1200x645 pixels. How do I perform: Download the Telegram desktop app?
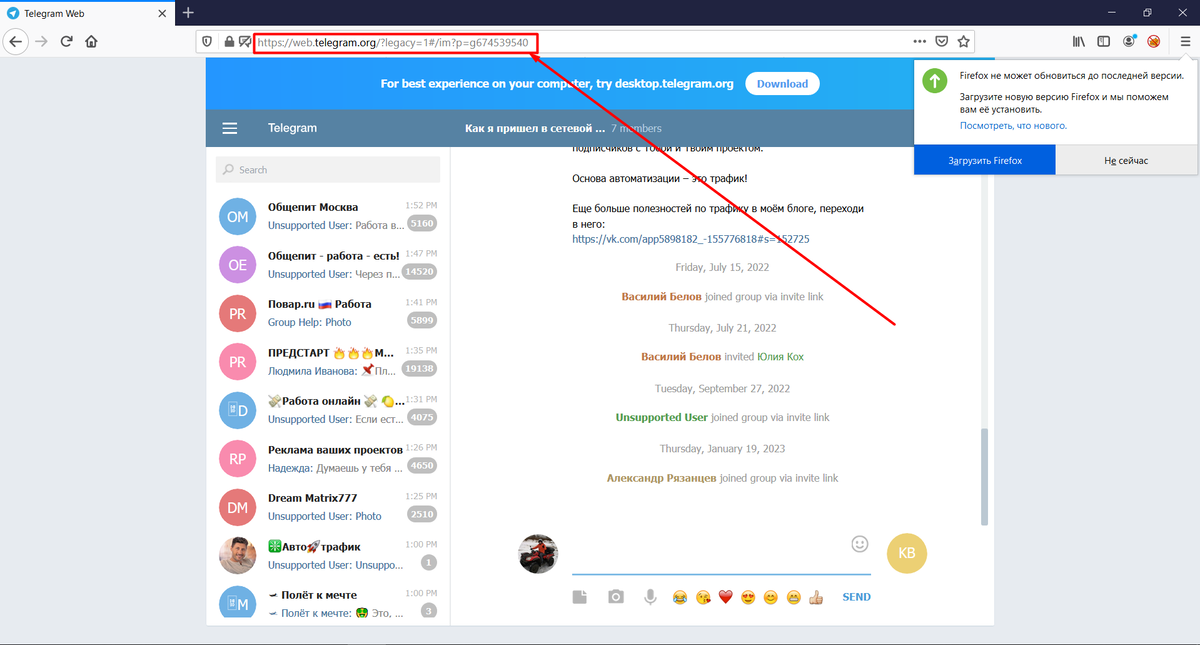[x=782, y=84]
